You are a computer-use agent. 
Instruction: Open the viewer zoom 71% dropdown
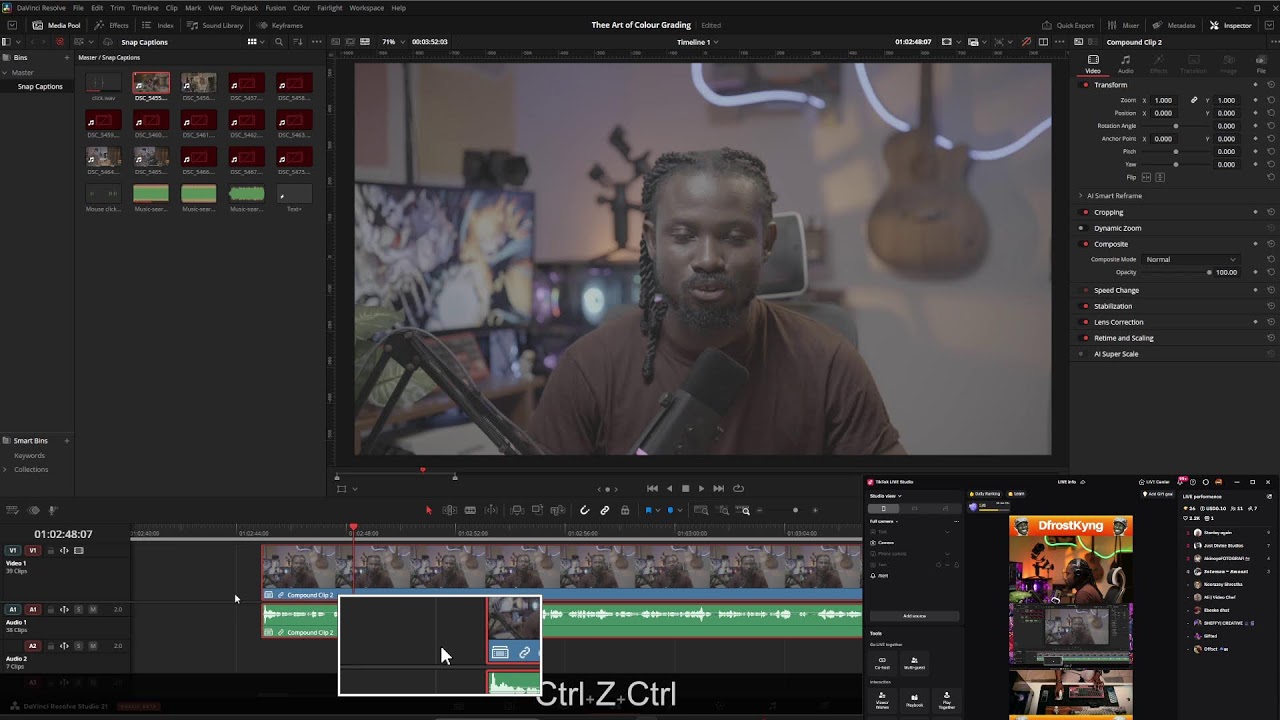coord(392,42)
